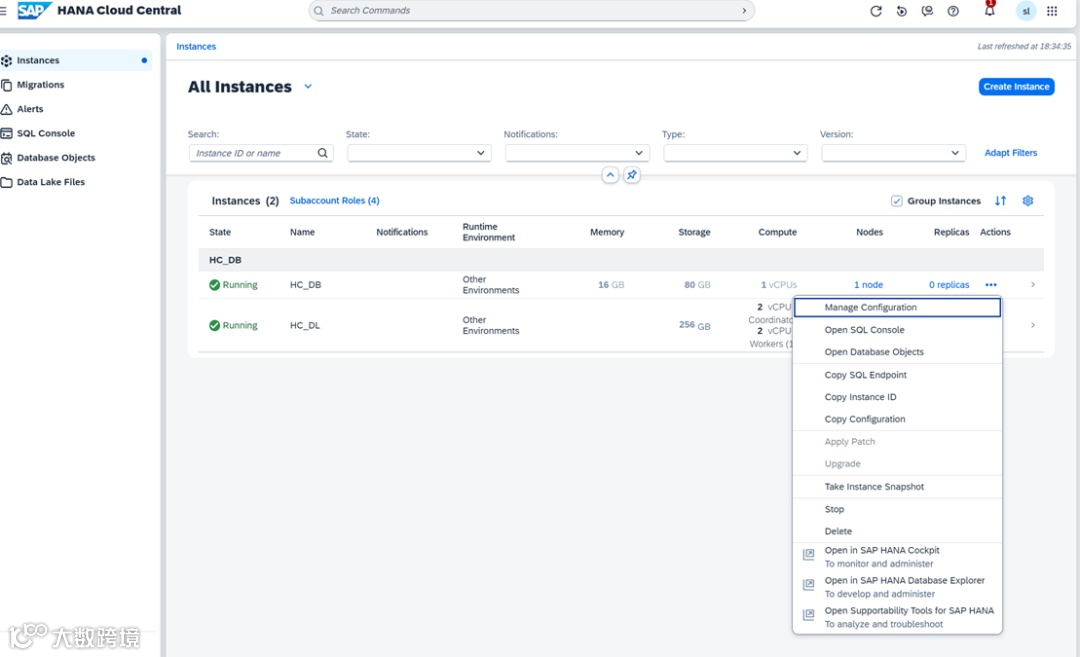1080x657 pixels.
Task: Click Running status of HC_DL
Action: 233,325
